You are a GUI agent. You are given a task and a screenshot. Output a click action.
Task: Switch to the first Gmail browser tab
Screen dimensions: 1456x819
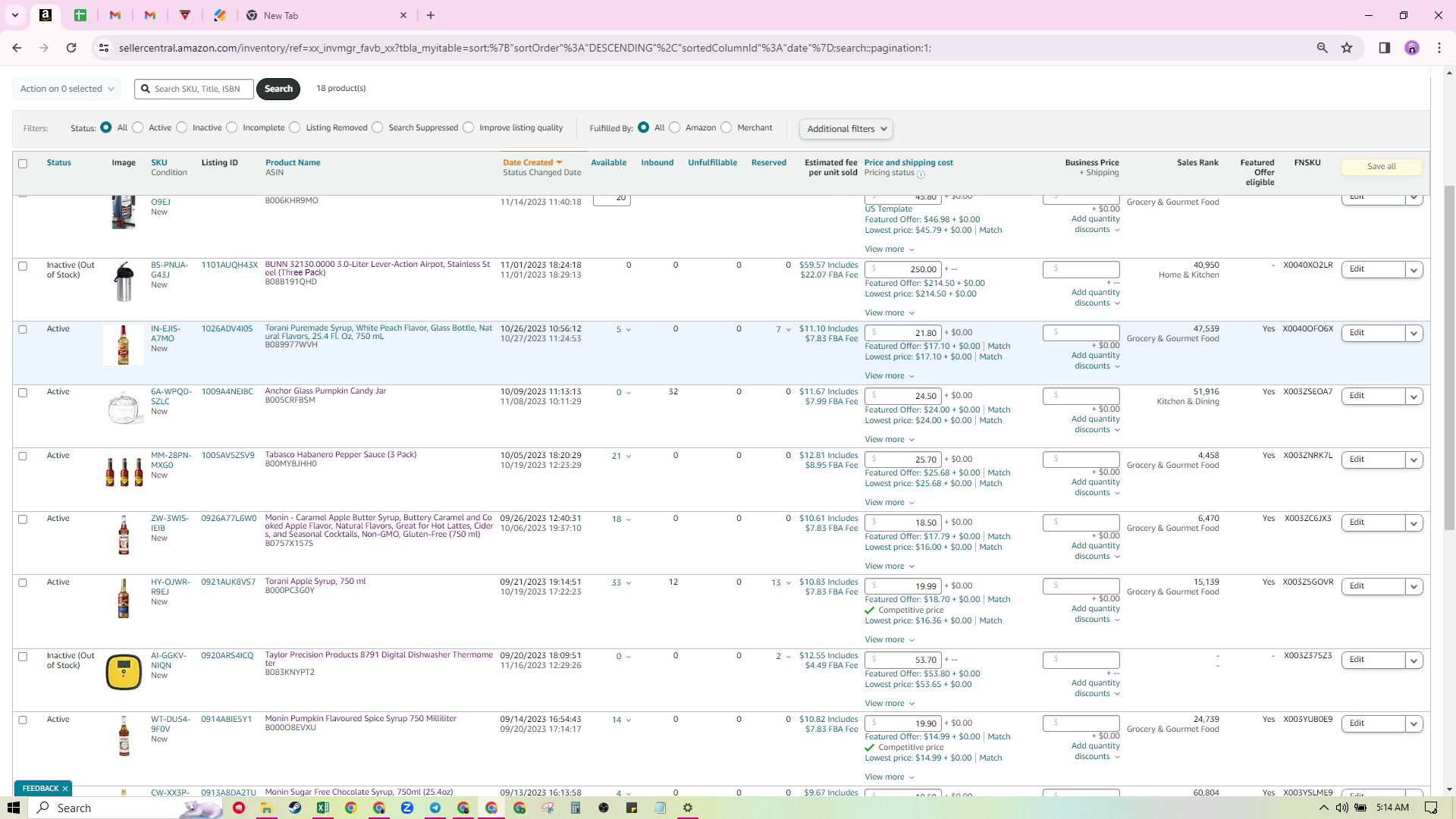[x=115, y=15]
